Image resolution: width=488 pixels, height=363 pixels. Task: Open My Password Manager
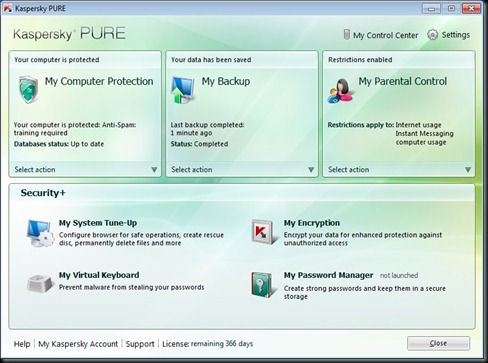329,275
